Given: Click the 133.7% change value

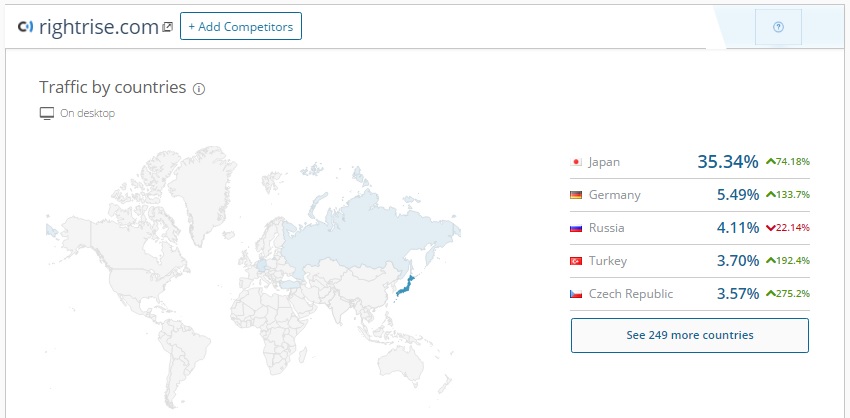Looking at the screenshot, I should pyautogui.click(x=793, y=195).
